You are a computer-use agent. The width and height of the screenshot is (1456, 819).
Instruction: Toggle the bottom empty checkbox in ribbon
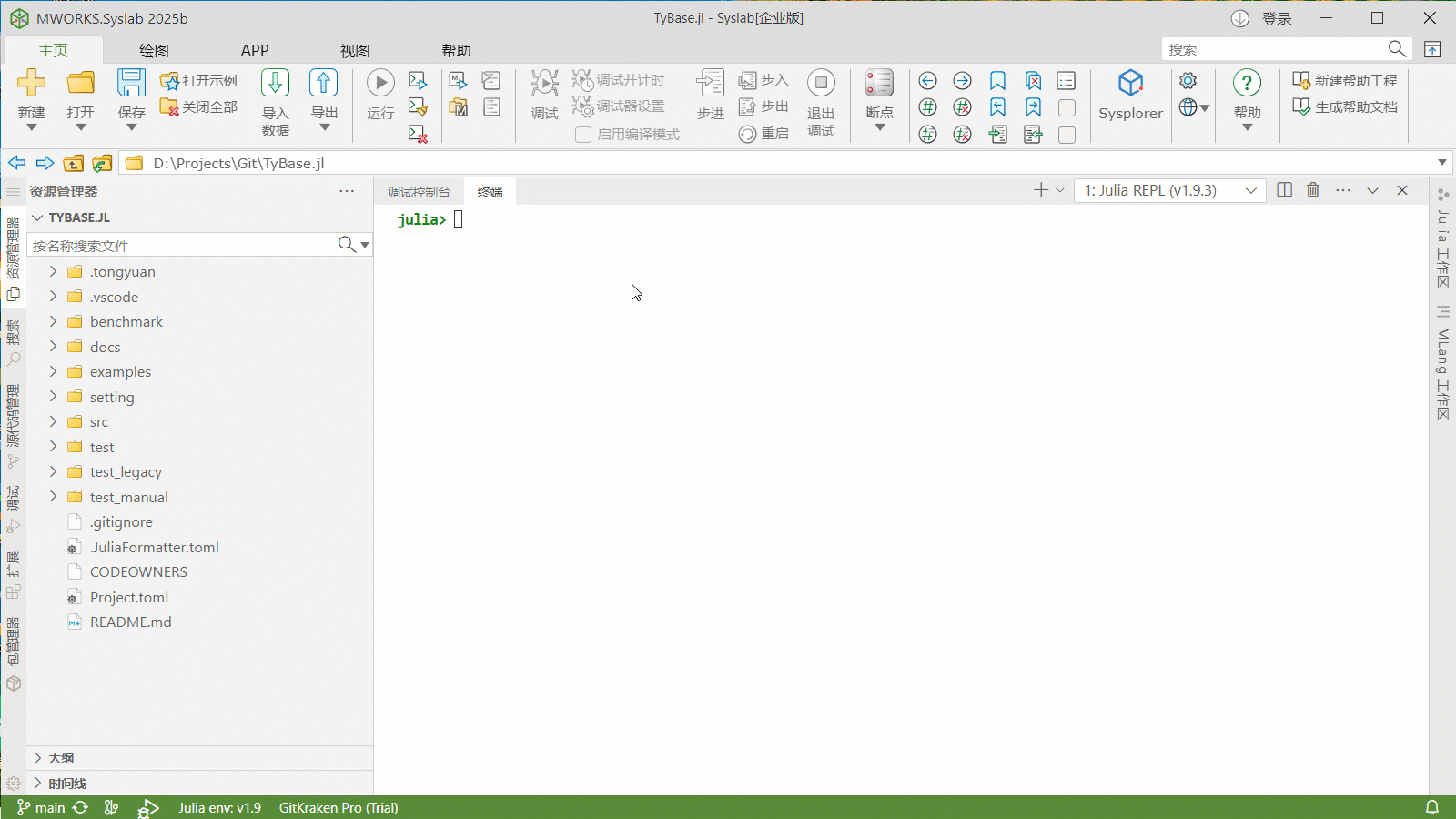(1067, 135)
